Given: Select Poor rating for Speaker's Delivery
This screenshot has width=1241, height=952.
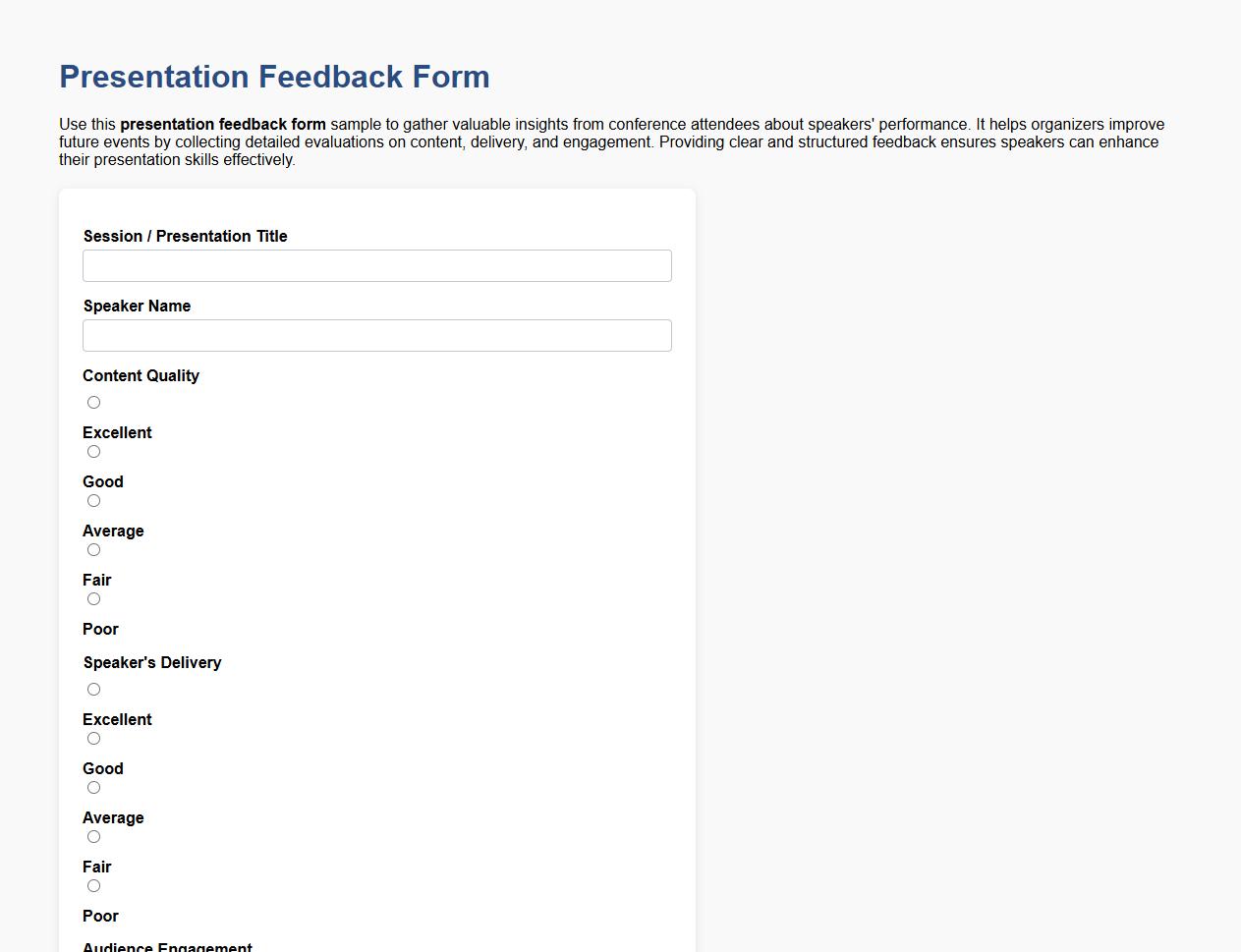Looking at the screenshot, I should (x=93, y=885).
